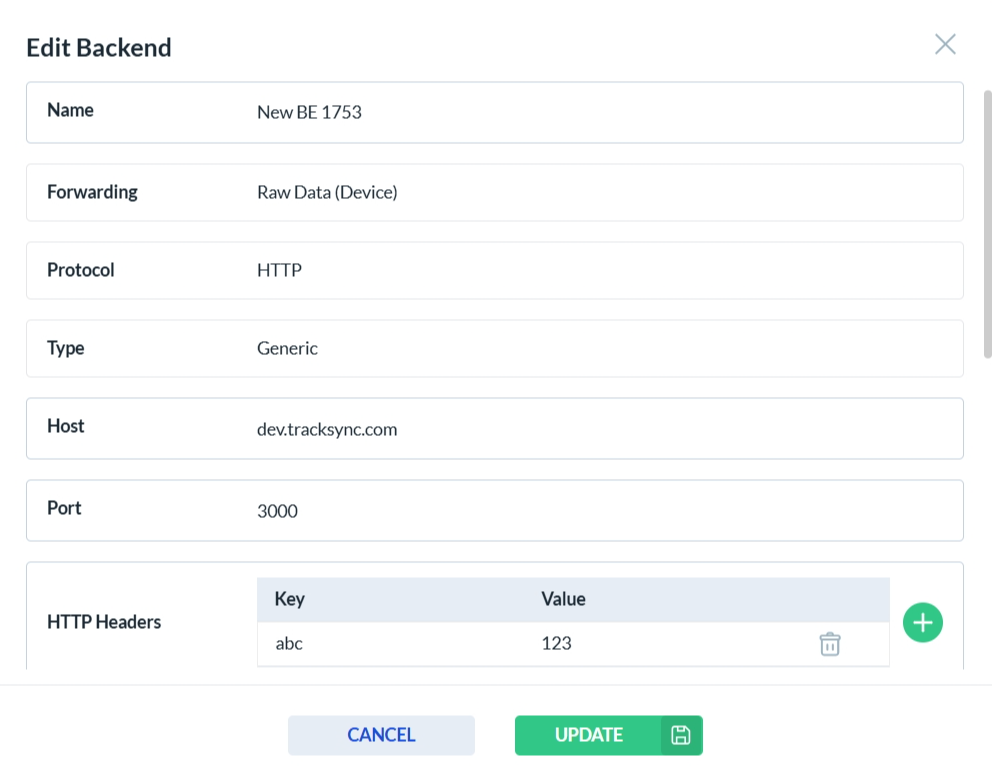992x780 pixels.
Task: Click the dialog vertical scrollbar thumb
Action: (987, 222)
